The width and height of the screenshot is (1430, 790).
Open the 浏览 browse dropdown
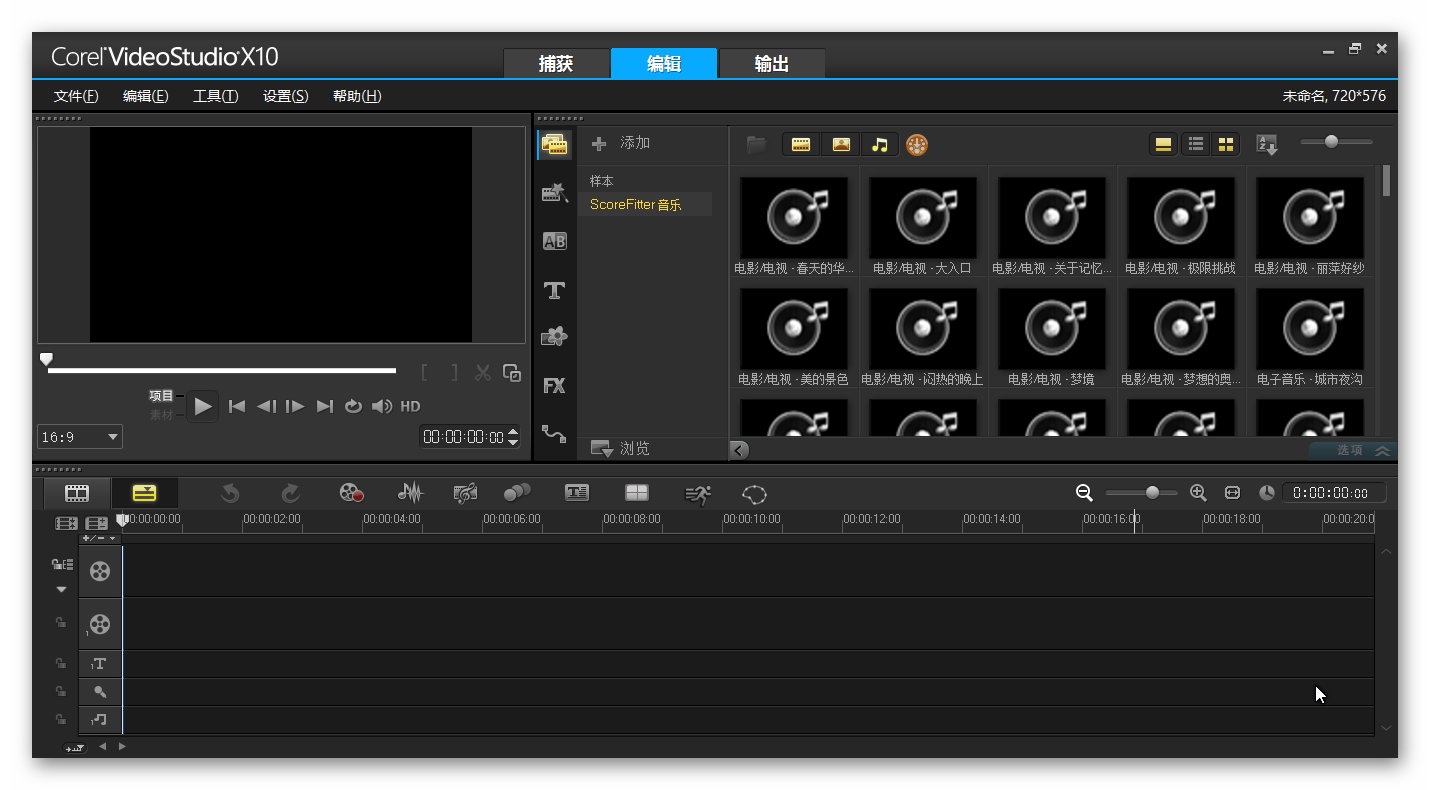tap(620, 448)
